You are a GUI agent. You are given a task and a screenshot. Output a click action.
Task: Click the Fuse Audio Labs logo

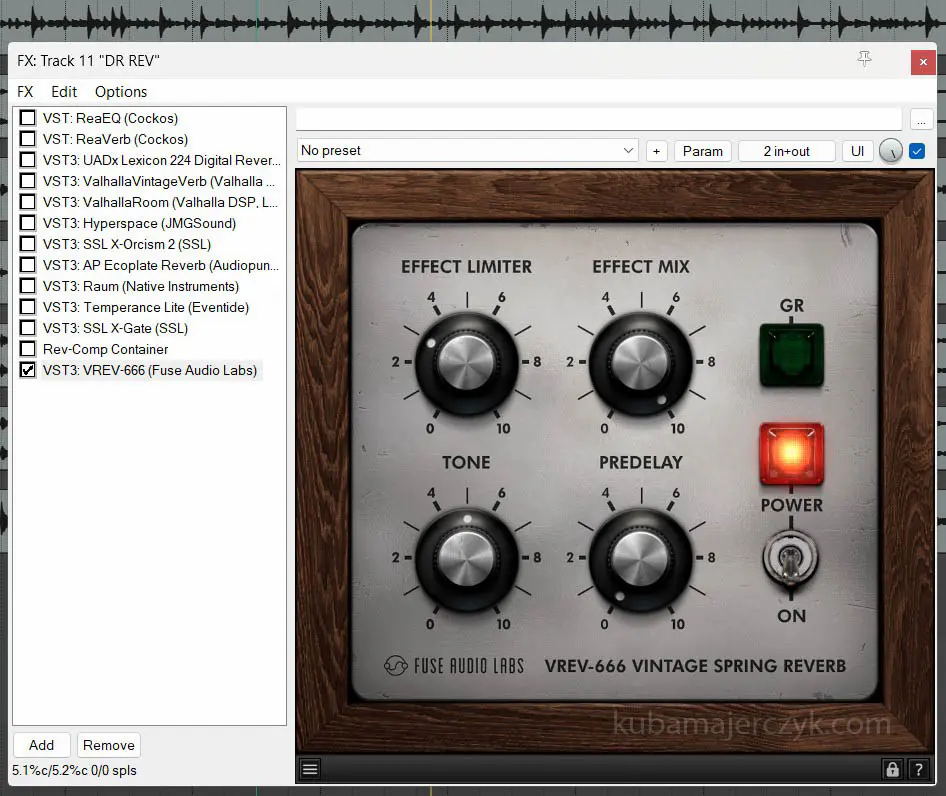(x=454, y=666)
